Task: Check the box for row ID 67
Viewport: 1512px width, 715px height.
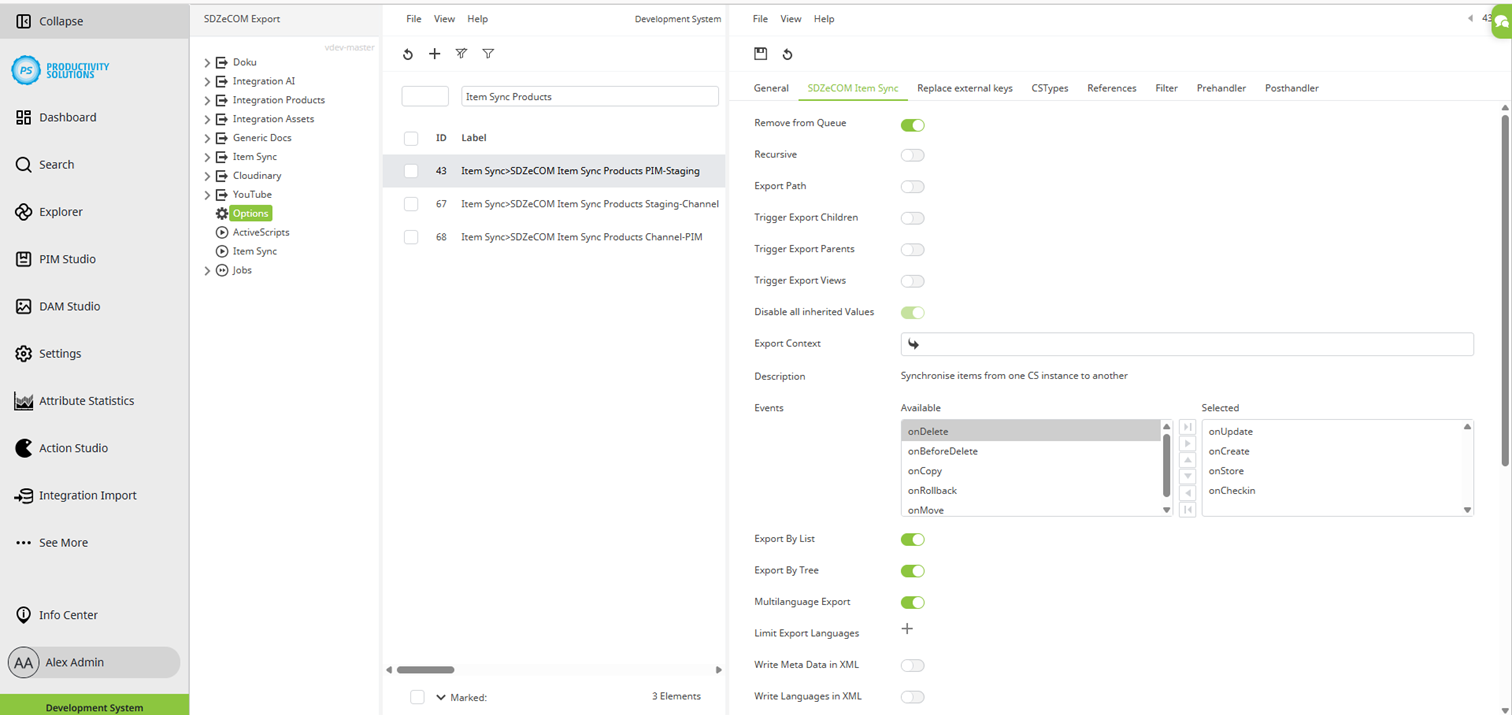Action: click(411, 204)
